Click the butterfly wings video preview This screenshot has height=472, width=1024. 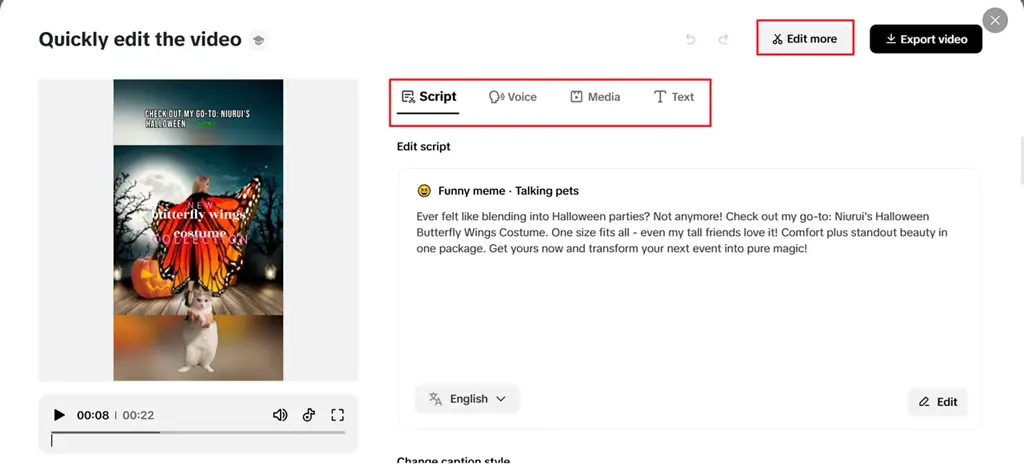[x=198, y=230]
